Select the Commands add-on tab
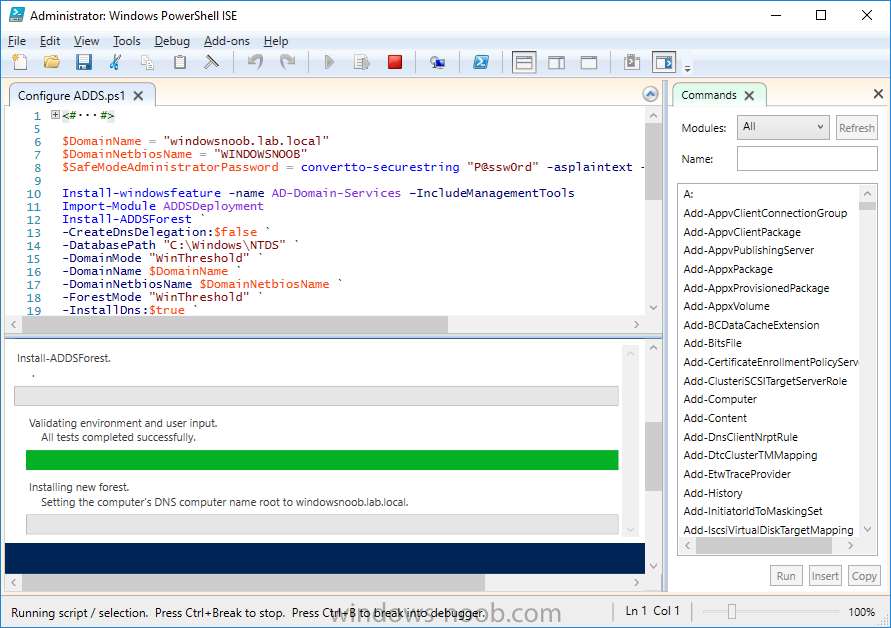Screen dimensions: 891x628 tap(709, 95)
